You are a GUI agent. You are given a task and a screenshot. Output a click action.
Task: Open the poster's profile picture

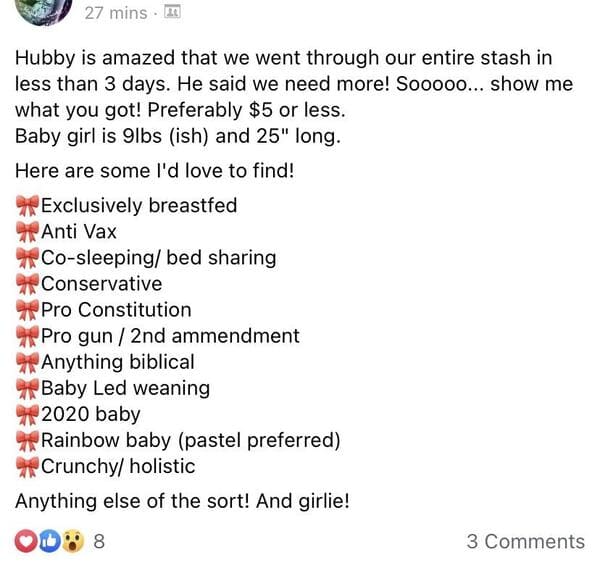point(44,10)
